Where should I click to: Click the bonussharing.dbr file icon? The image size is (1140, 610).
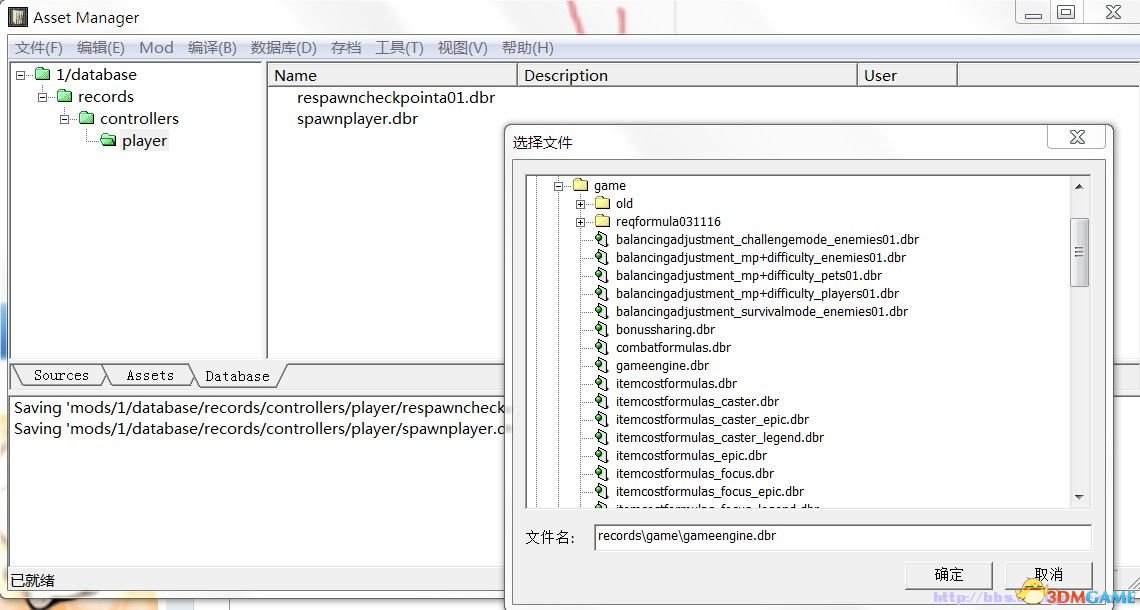(600, 330)
